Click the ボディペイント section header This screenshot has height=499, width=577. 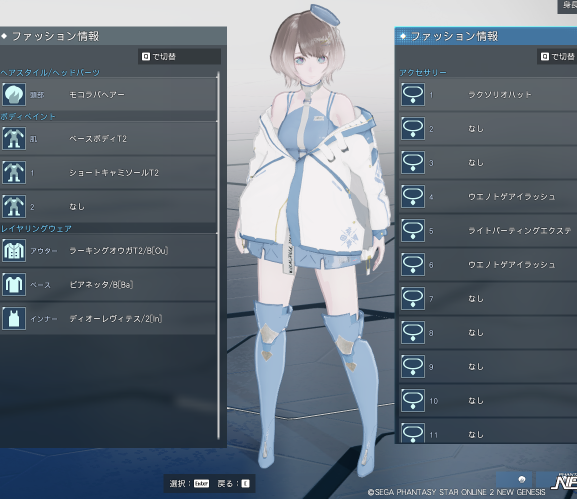click(x=28, y=117)
